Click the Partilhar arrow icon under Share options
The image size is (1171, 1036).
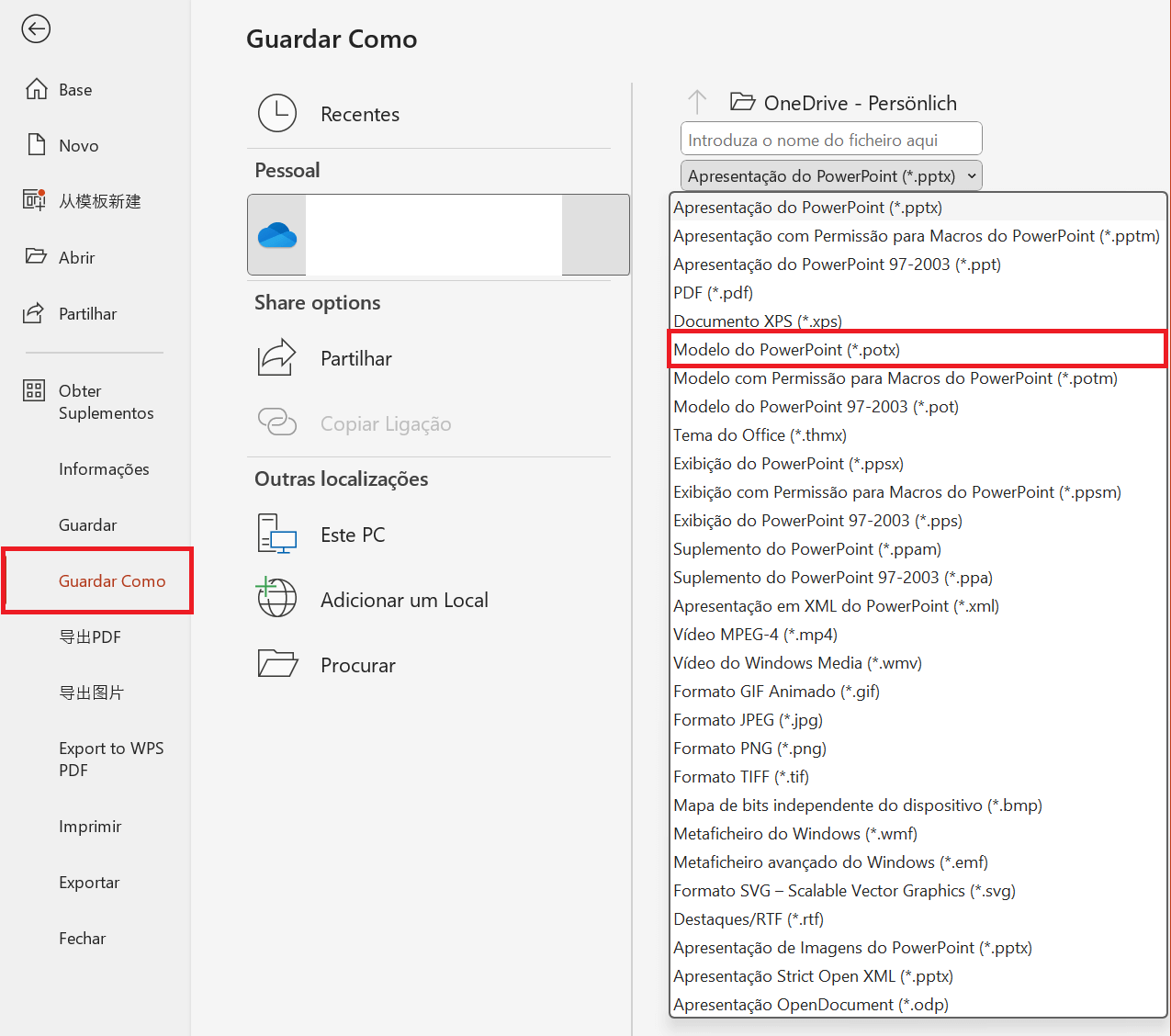point(277,358)
